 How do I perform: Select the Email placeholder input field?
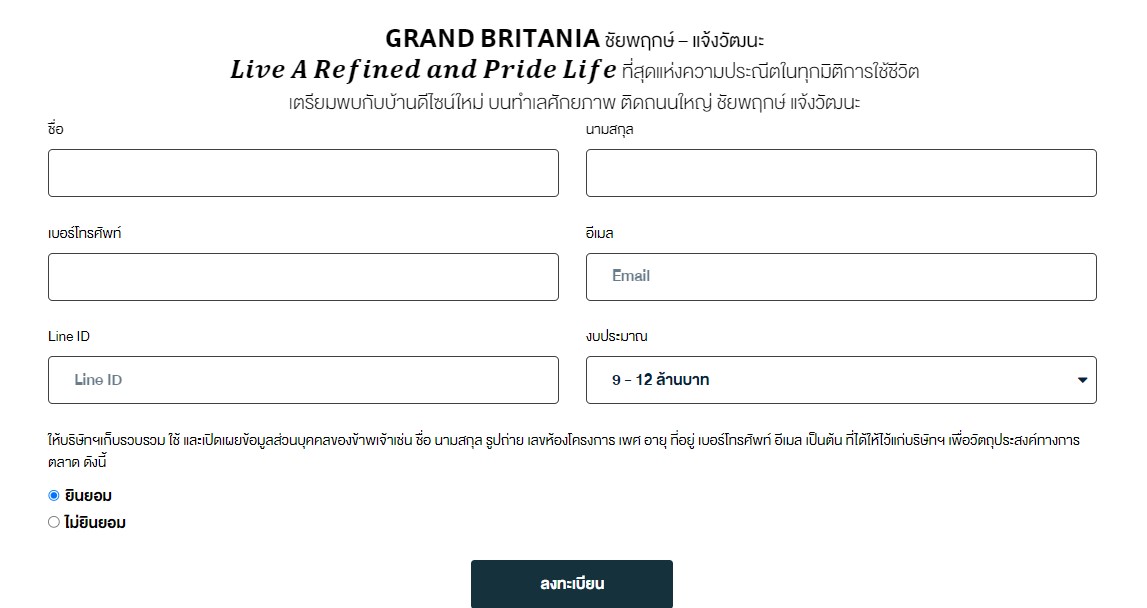(841, 277)
